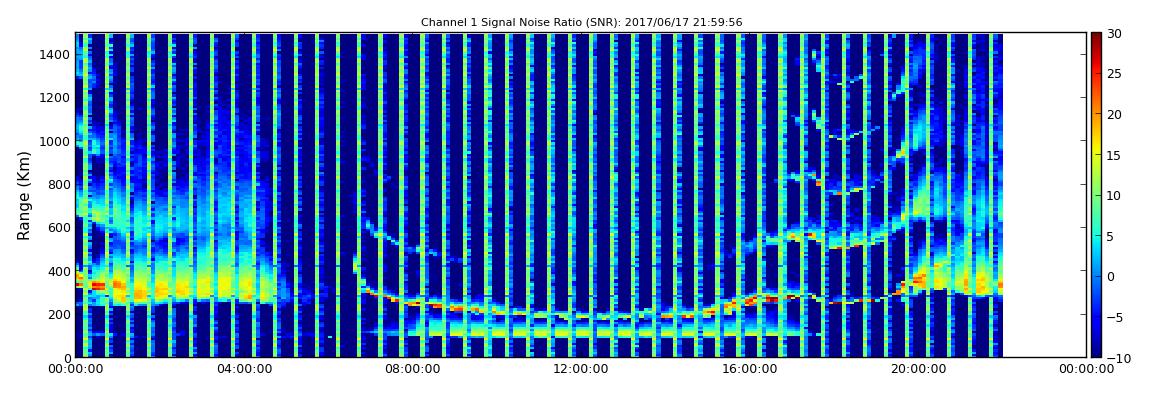Click the '16:00:00' time axis tick
This screenshot has height=407, width=1150.
(x=748, y=370)
